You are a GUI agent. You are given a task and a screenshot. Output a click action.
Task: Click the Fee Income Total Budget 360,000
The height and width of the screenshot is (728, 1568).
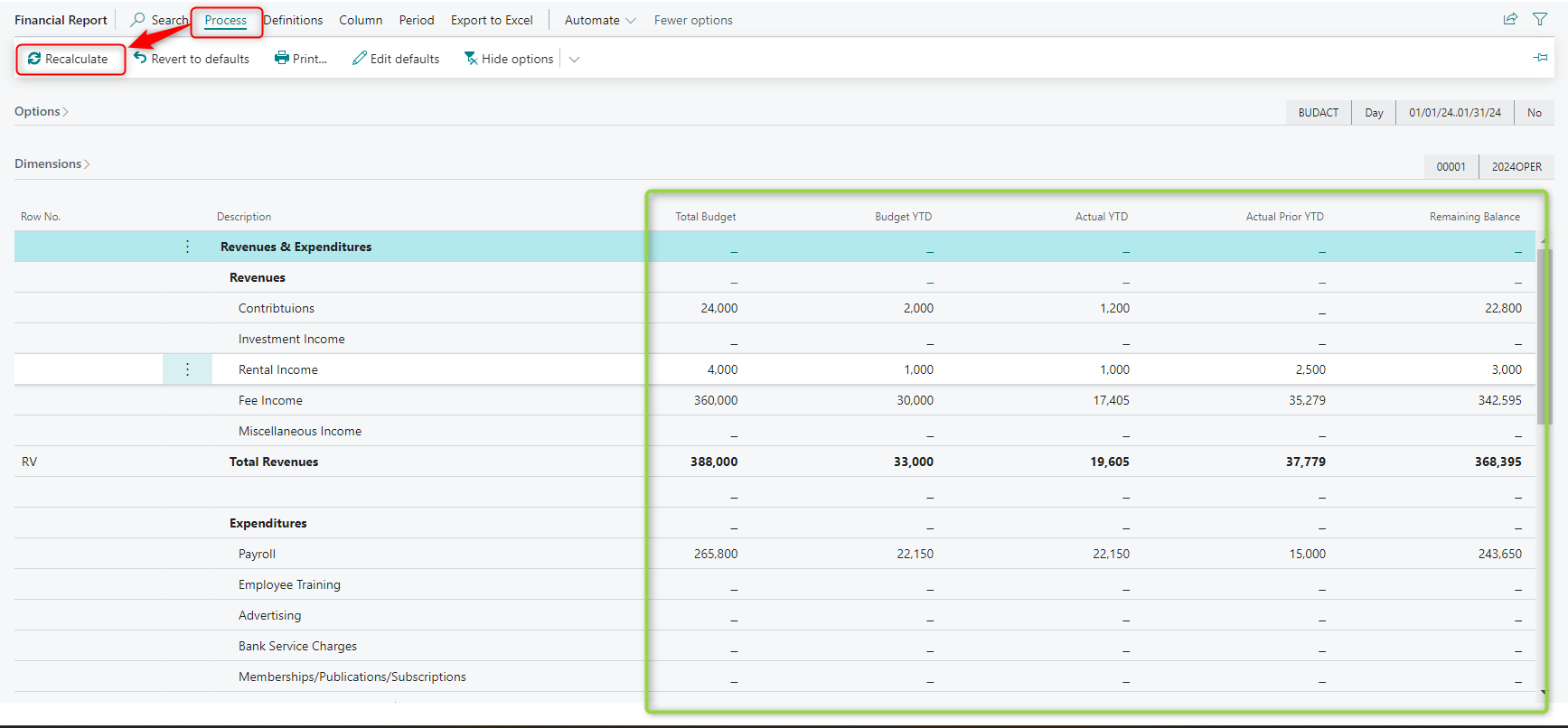click(x=716, y=400)
